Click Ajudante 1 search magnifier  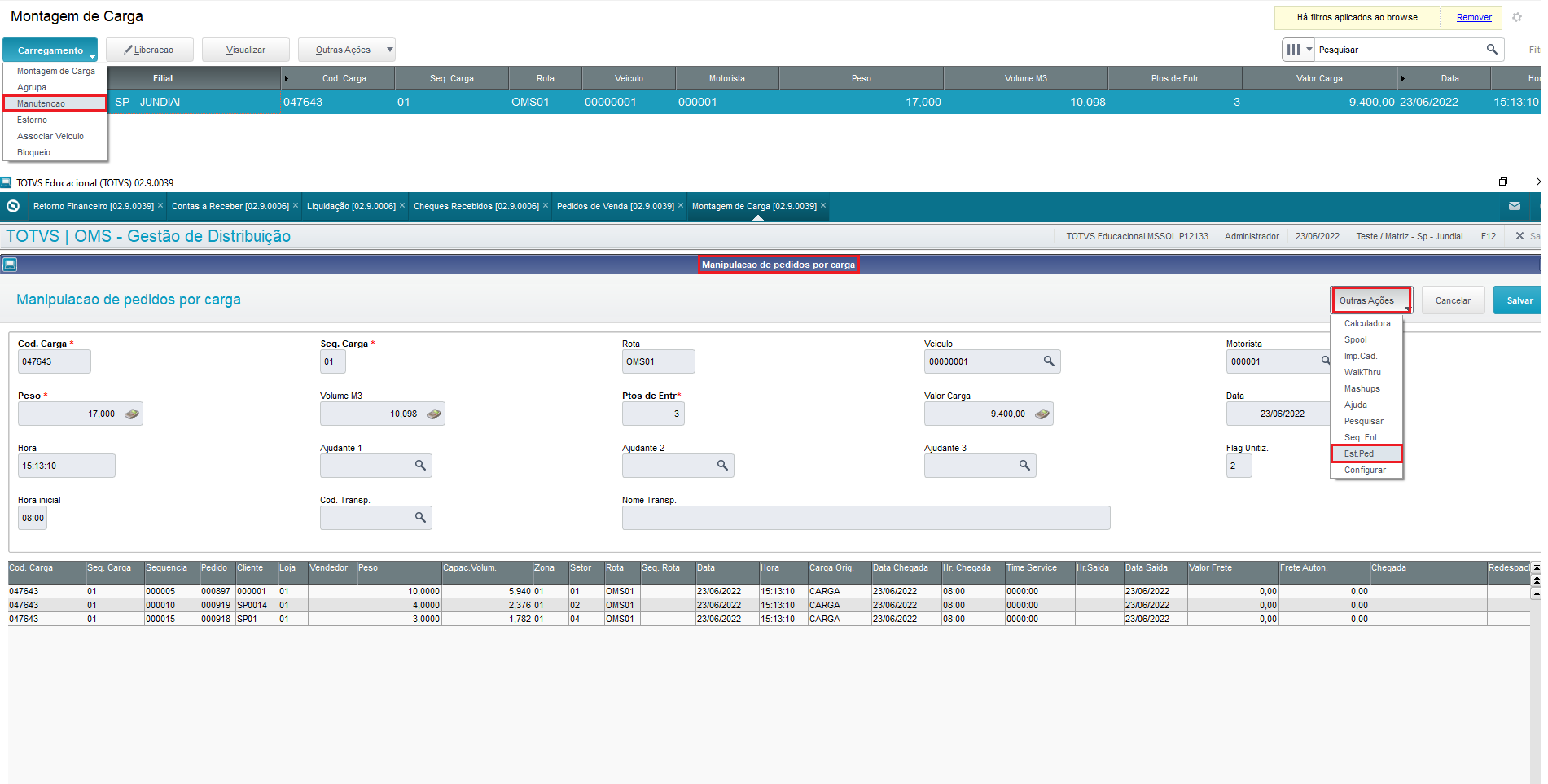[x=420, y=466]
